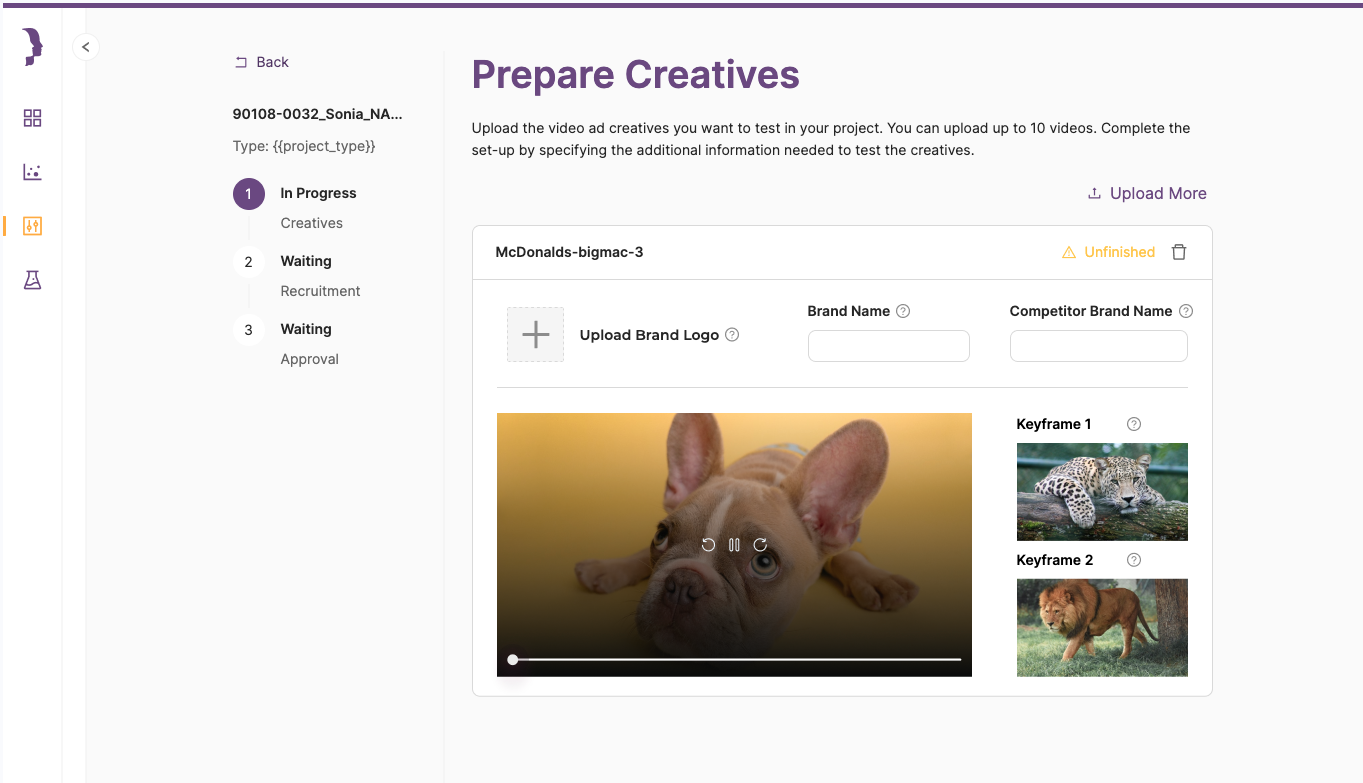Viewport: 1363px width, 783px height.
Task: Skip forward in the video
Action: coord(760,545)
